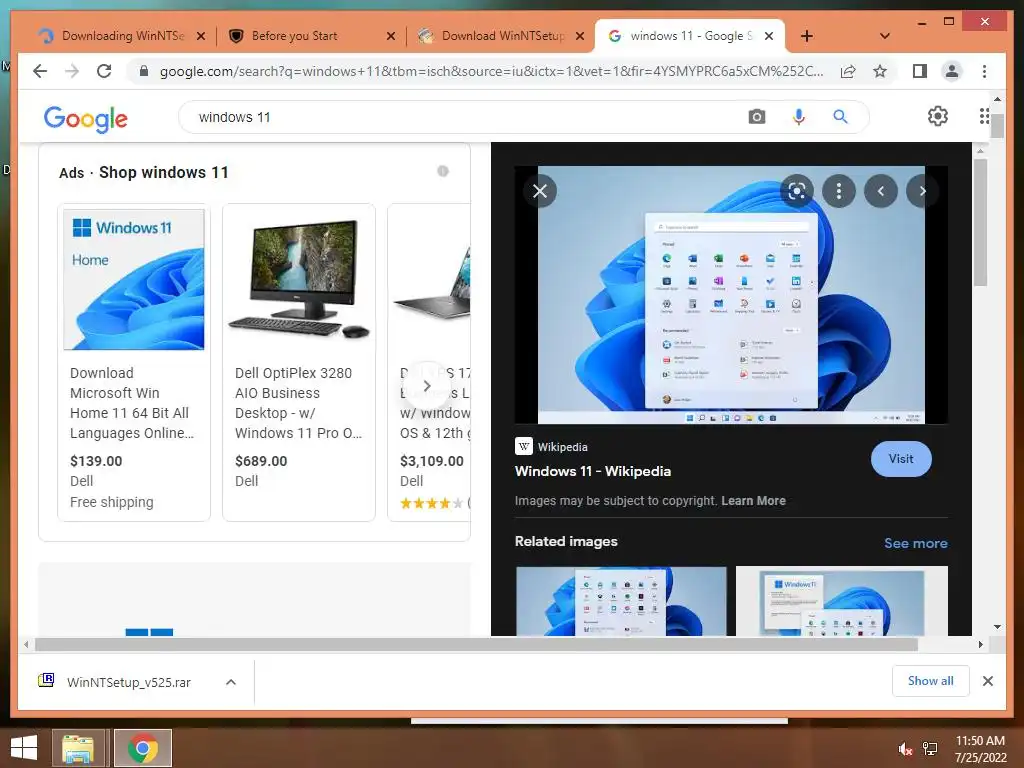
Task: Open the Windows 11 - Wikipedia title link
Action: click(x=592, y=471)
